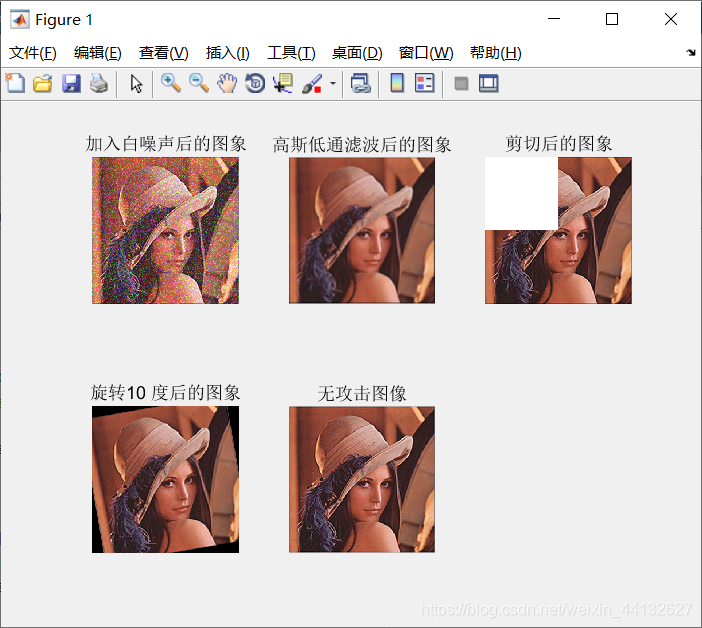Maximize the Figure 1 window
This screenshot has width=702, height=628.
pos(612,19)
